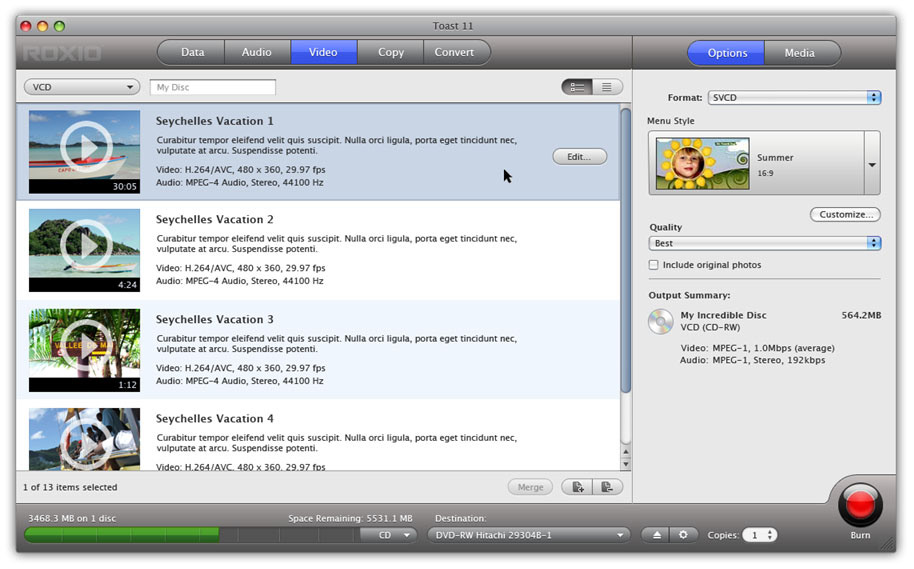Open the CD disc size dropdown

(x=389, y=535)
